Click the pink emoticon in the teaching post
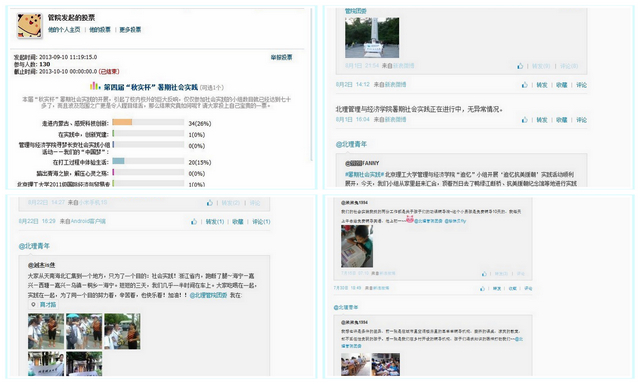640x384 pixels. coord(409,220)
